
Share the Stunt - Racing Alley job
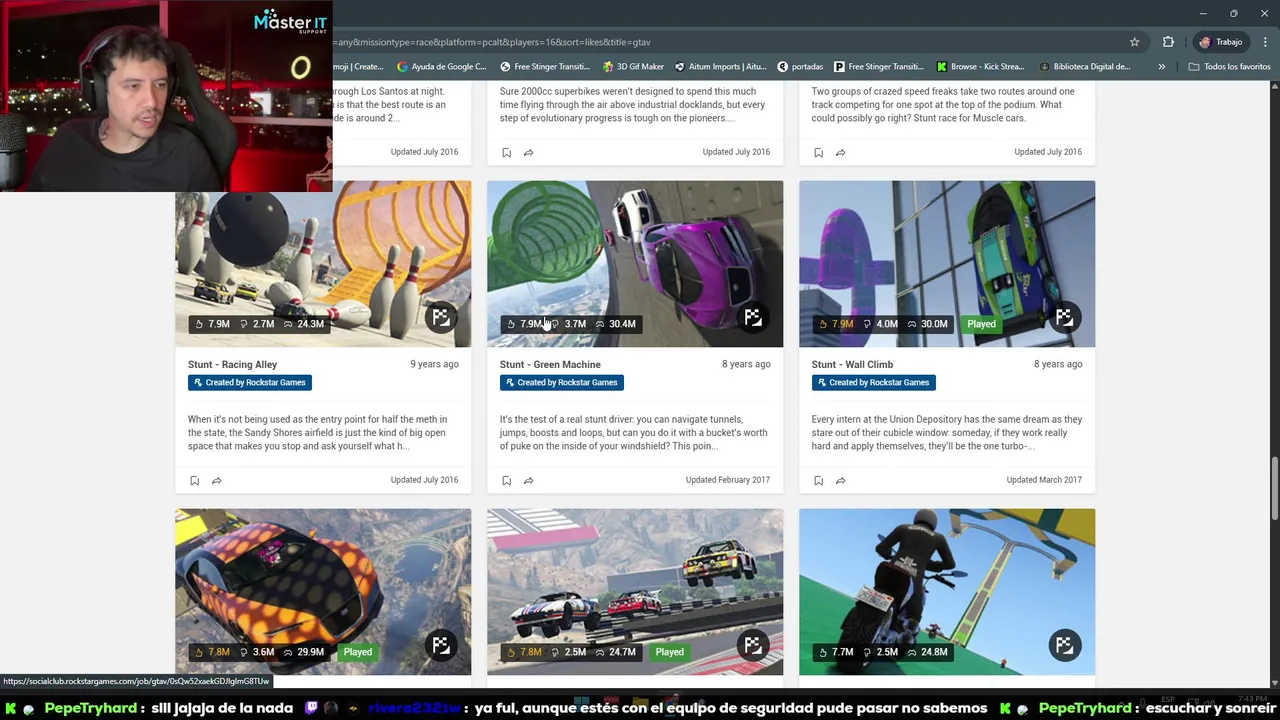(216, 481)
